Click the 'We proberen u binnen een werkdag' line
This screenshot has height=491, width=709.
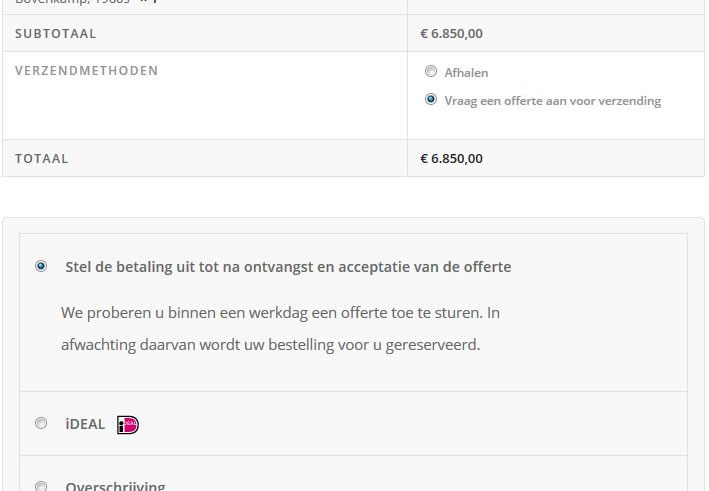pyautogui.click(x=280, y=313)
